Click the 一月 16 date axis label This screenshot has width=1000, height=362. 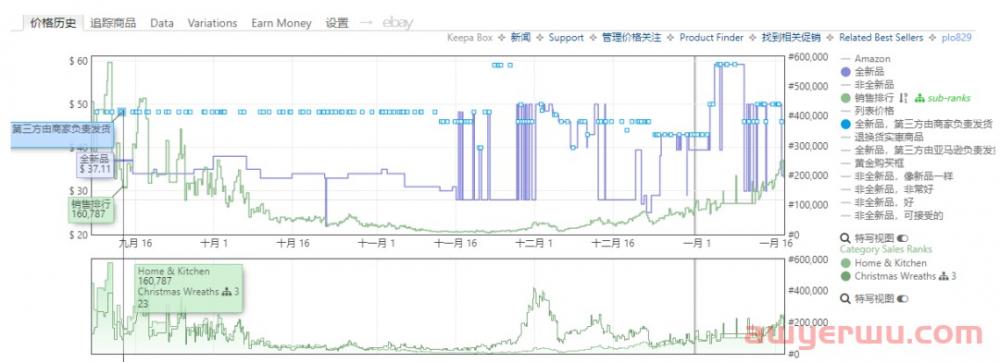click(776, 243)
